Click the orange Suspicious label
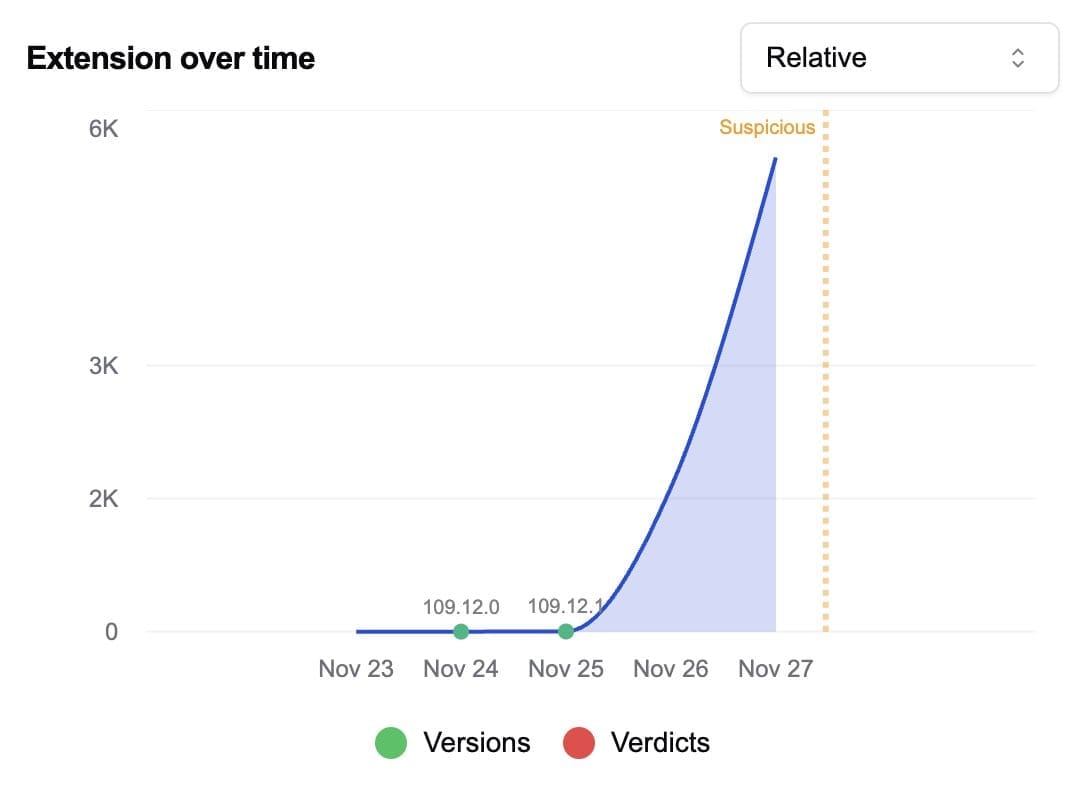 pyautogui.click(x=767, y=127)
